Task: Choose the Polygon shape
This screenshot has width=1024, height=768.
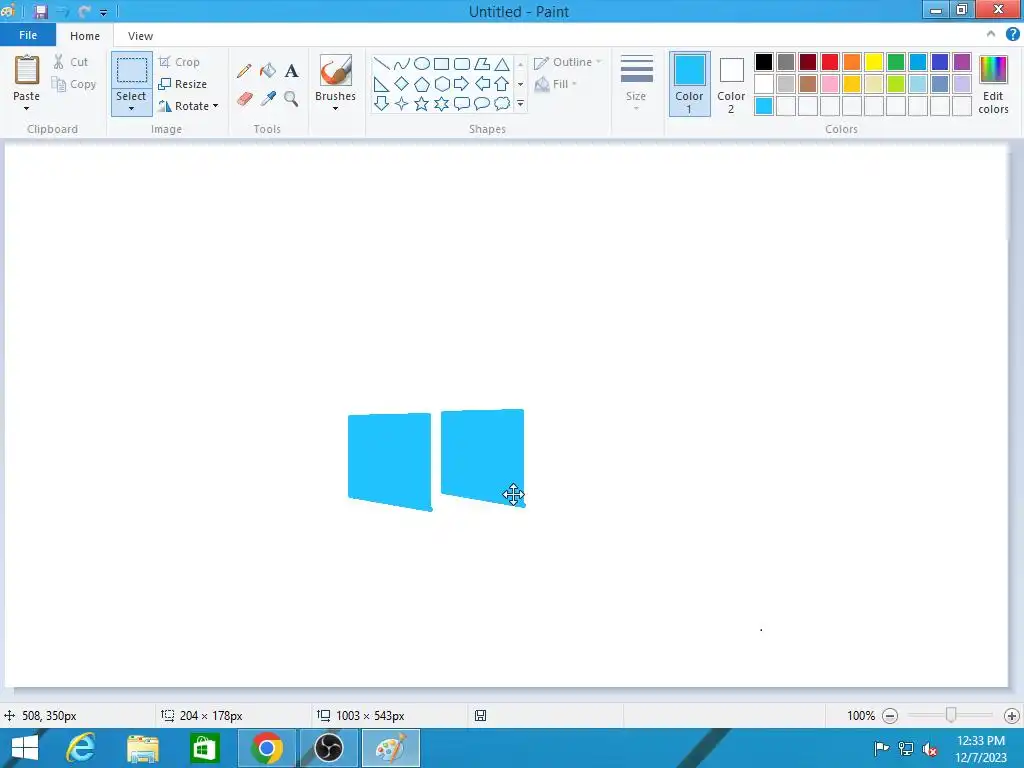Action: [x=482, y=63]
